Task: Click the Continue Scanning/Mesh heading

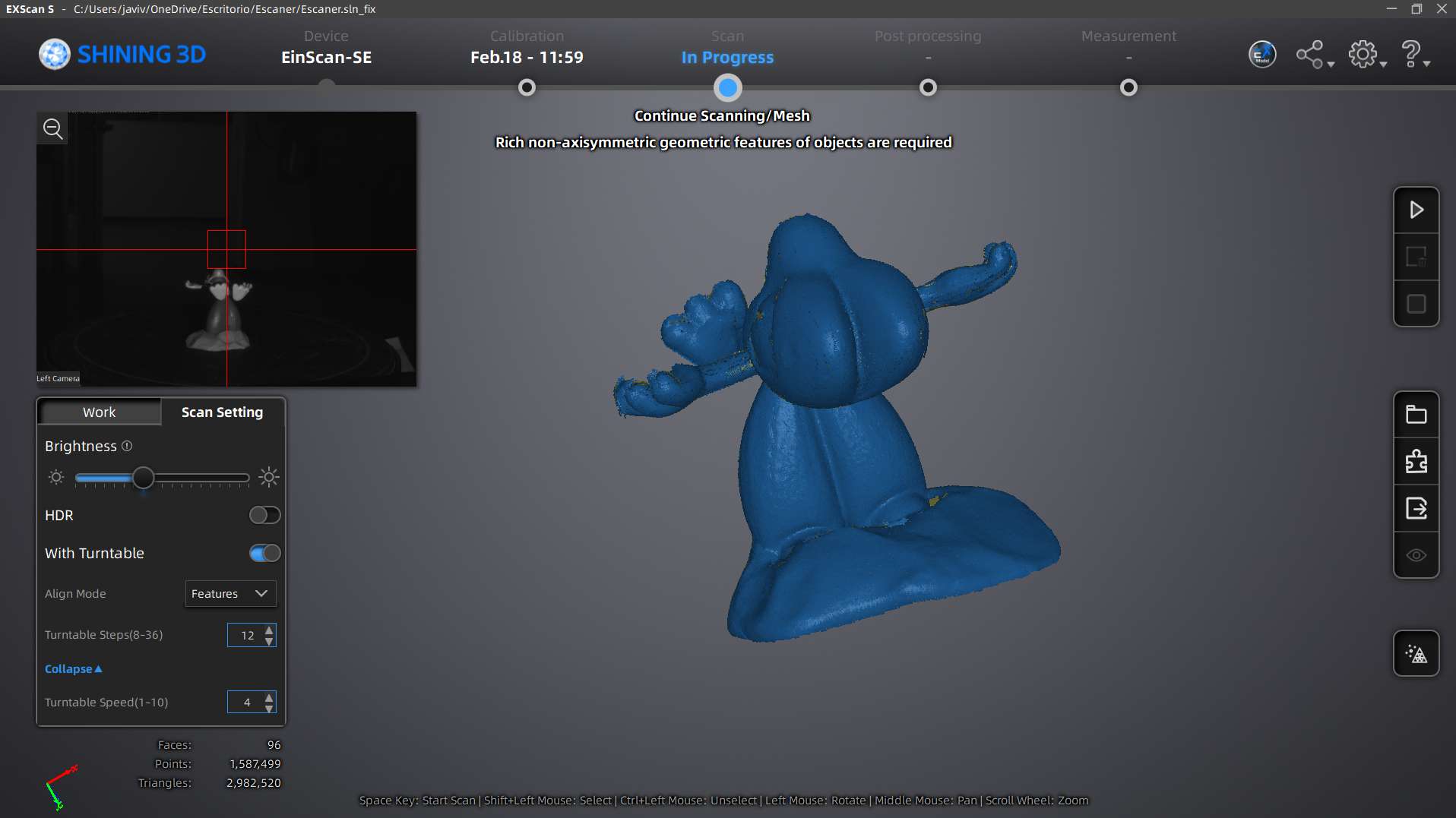Action: 722,115
